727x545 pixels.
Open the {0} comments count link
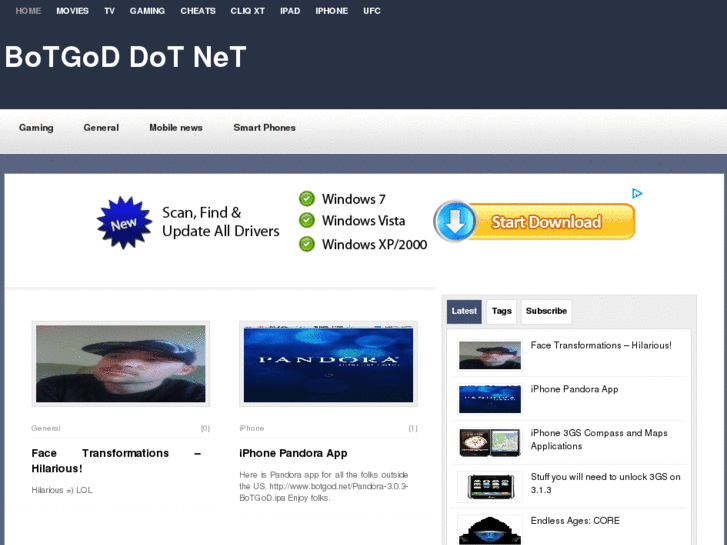click(205, 428)
